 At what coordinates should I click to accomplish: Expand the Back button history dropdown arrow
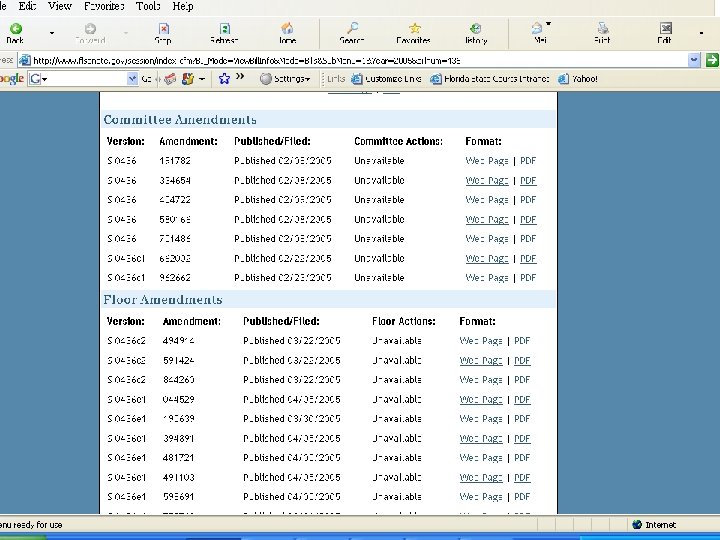52,32
